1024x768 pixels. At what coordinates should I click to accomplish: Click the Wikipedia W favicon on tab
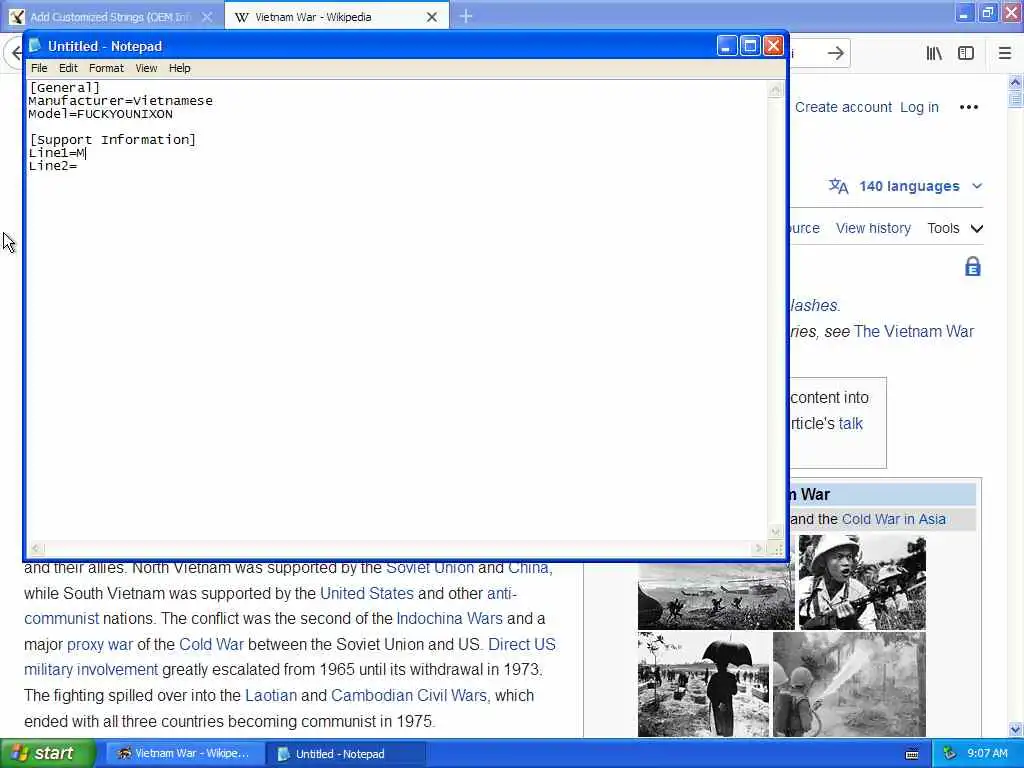(242, 17)
